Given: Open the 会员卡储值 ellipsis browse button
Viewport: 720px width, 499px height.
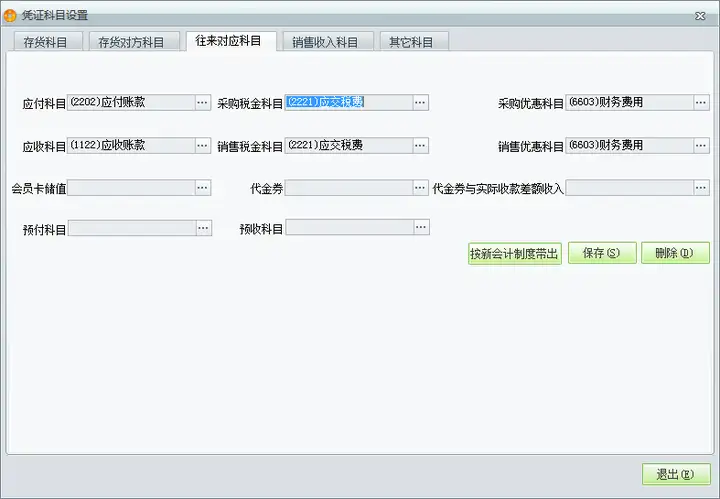Looking at the screenshot, I should click(202, 188).
